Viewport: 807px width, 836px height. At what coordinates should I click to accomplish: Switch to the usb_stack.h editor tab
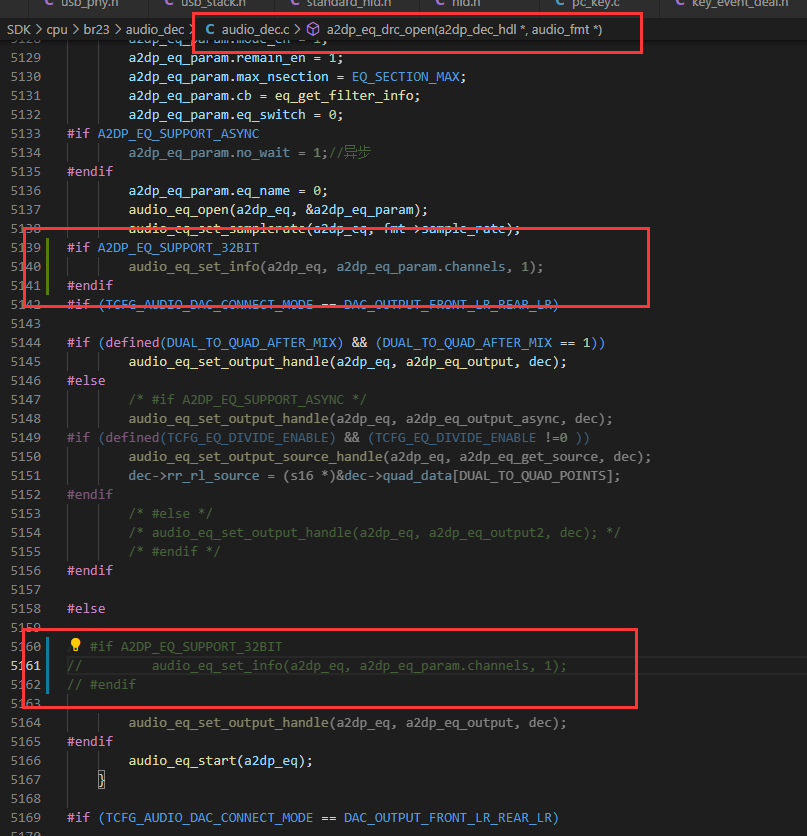tap(213, 3)
